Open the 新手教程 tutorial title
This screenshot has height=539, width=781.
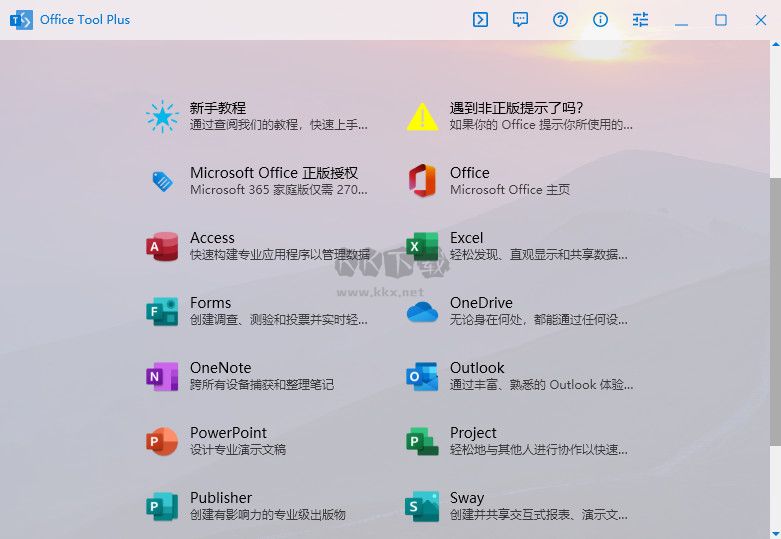(x=218, y=108)
